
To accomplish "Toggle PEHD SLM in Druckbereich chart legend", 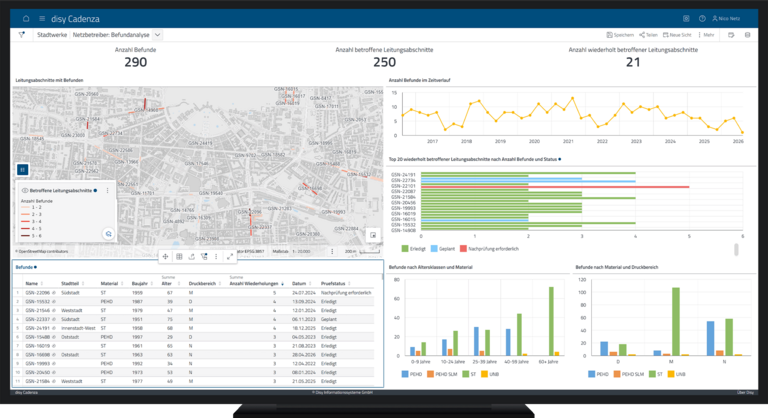I will (629, 374).
